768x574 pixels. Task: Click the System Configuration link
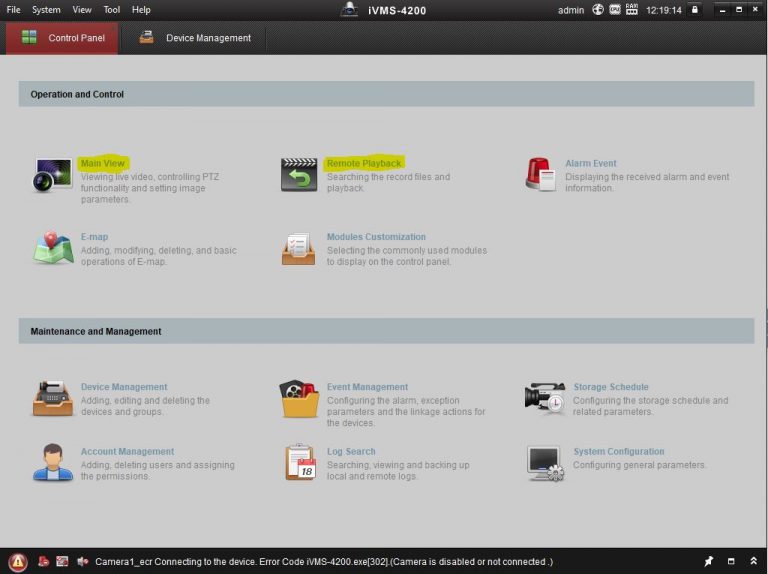(x=619, y=452)
